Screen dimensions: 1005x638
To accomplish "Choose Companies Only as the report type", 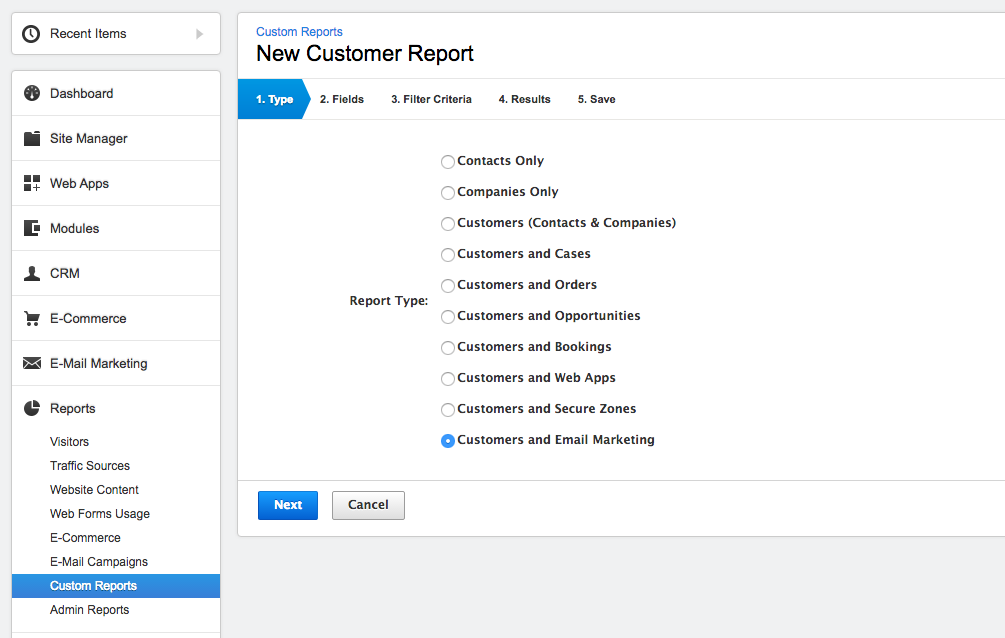I will (x=447, y=192).
